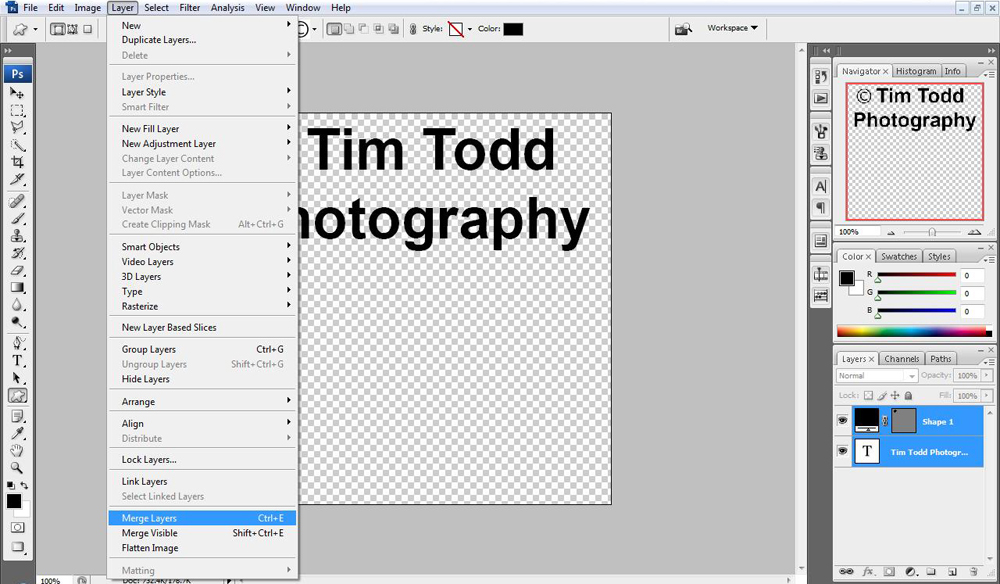Create new adjustment layer icon in Layers panel
This screenshot has width=1000, height=584.
click(910, 571)
